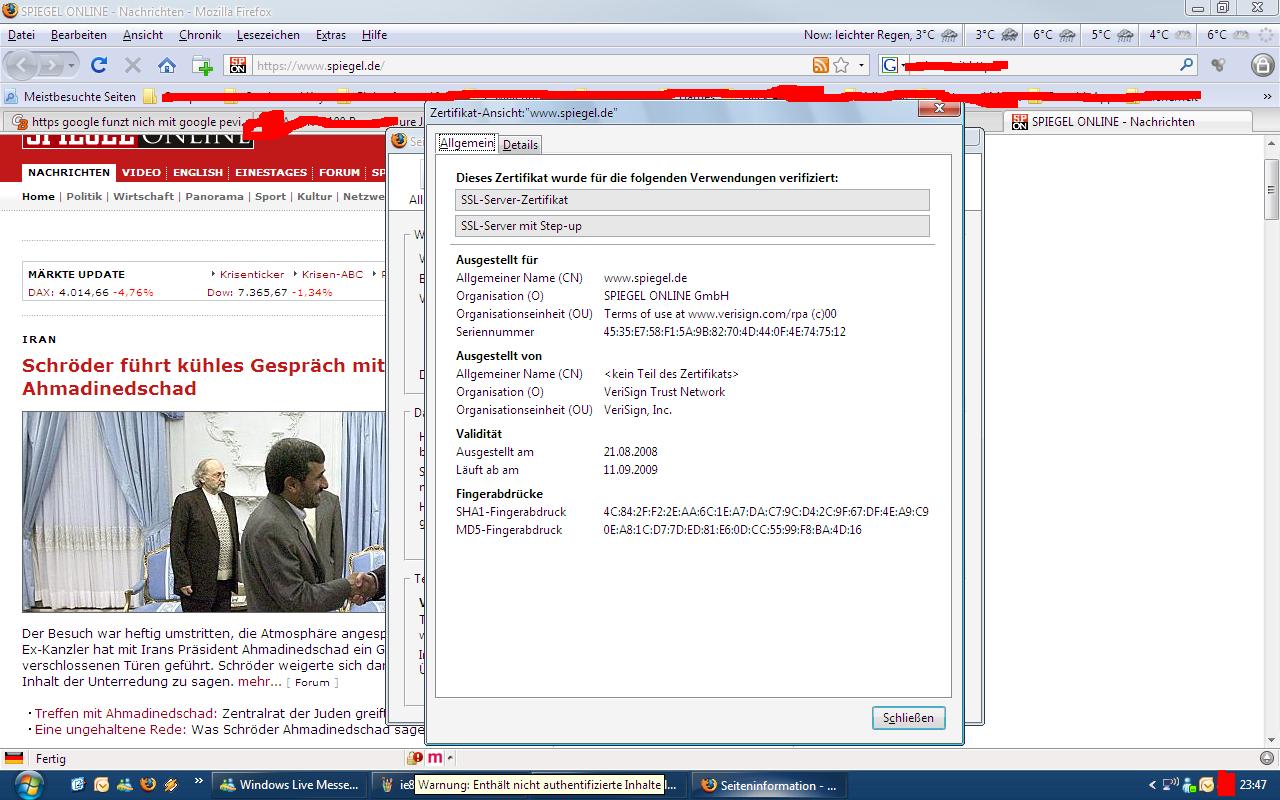This screenshot has height=800, width=1280.
Task: Switch to the Details tab of certificate
Action: tap(520, 144)
